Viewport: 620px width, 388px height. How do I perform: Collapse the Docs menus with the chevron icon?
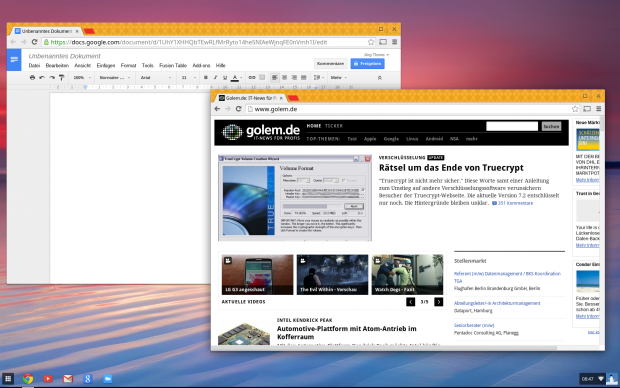coord(380,78)
